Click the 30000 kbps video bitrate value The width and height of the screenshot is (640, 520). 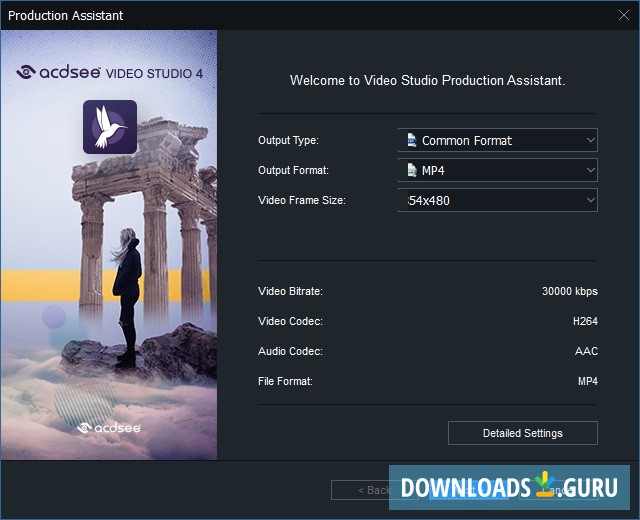click(x=569, y=291)
